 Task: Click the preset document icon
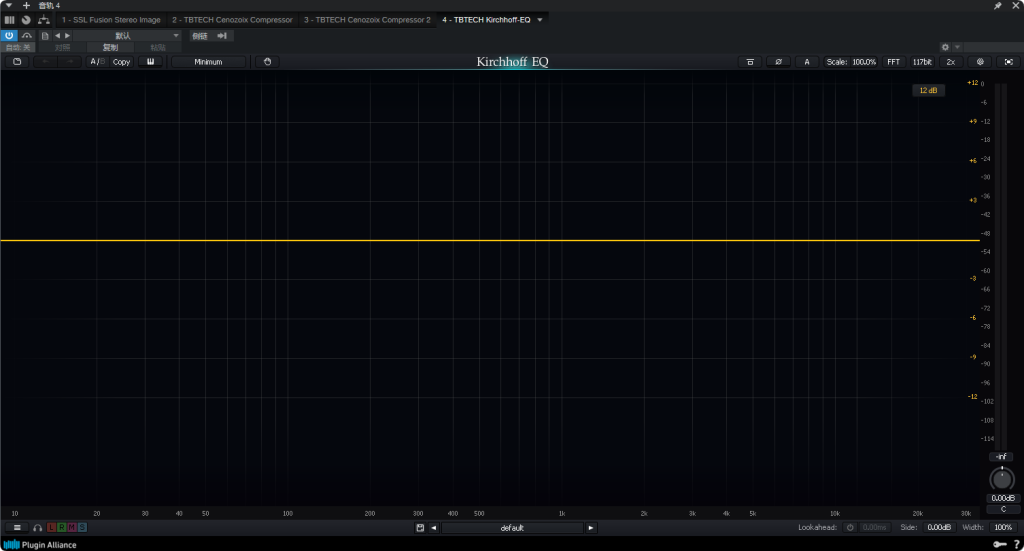45,36
